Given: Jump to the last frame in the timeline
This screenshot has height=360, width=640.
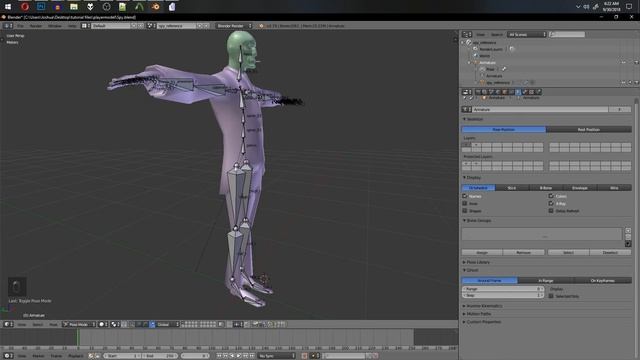Looking at the screenshot, I should [x=253, y=356].
